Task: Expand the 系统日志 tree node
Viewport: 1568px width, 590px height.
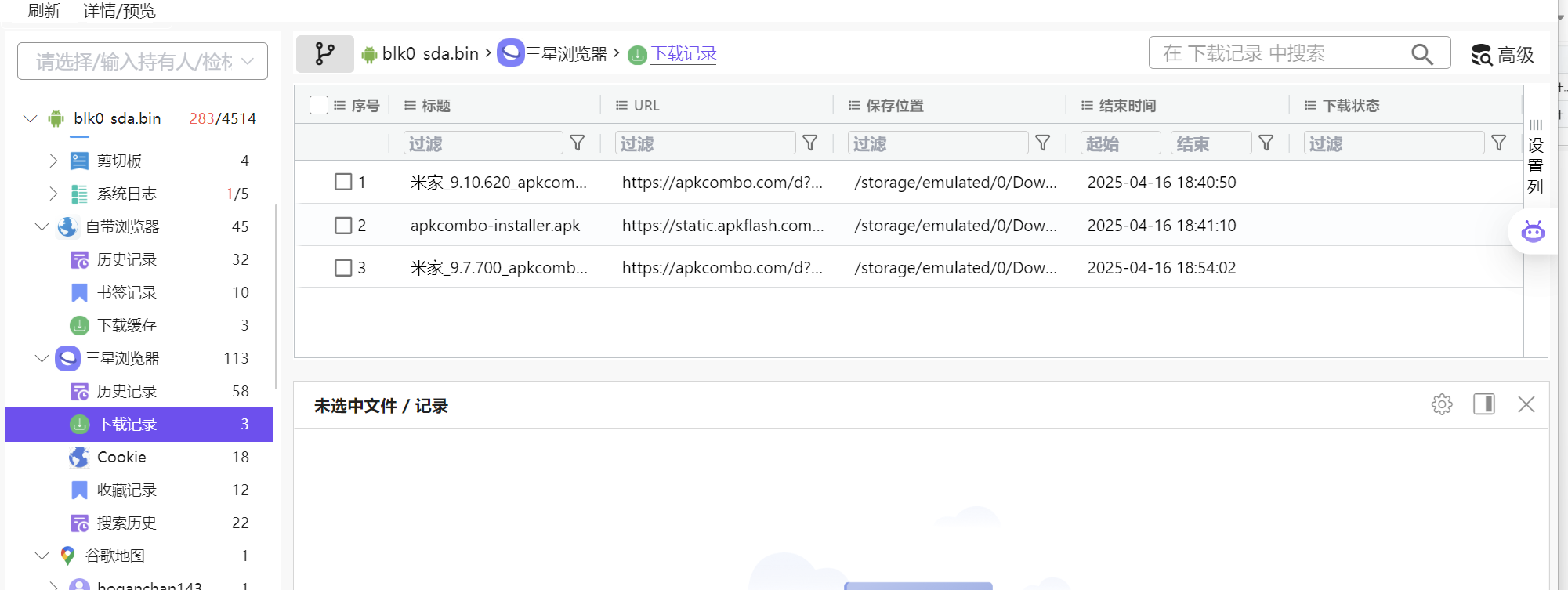Action: click(x=53, y=194)
